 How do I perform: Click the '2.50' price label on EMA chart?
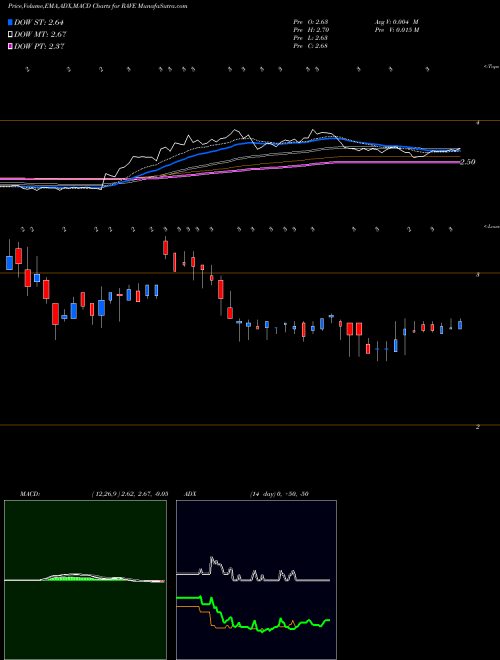point(468,162)
